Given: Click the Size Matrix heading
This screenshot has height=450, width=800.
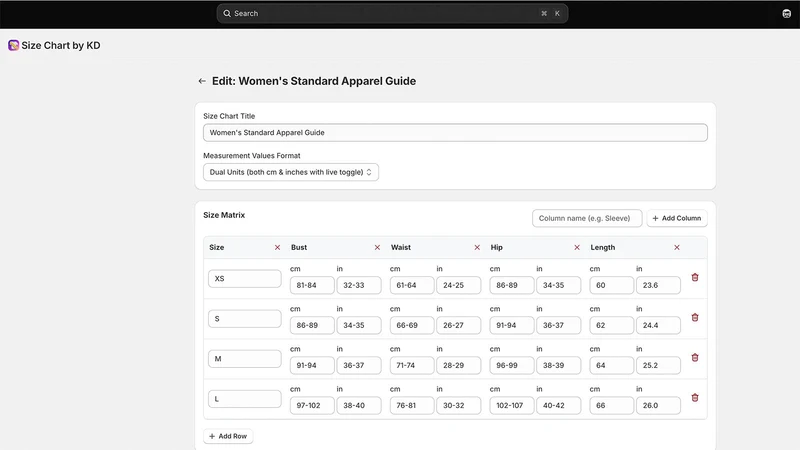Looking at the screenshot, I should 224,215.
